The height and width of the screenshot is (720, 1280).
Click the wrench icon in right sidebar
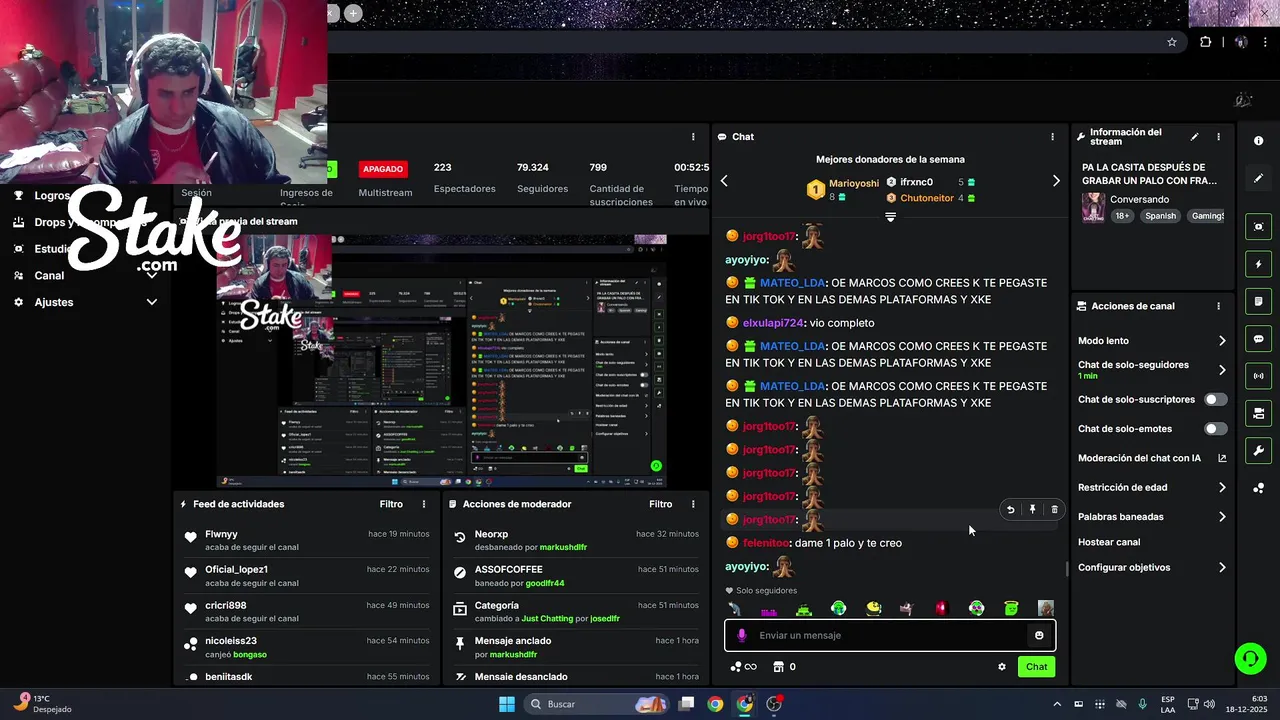pos(1258,451)
